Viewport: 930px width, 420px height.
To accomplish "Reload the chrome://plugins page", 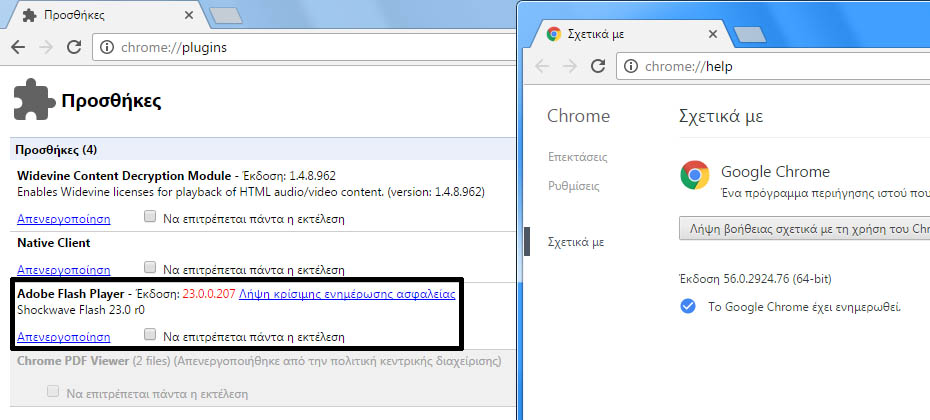I will tap(74, 47).
